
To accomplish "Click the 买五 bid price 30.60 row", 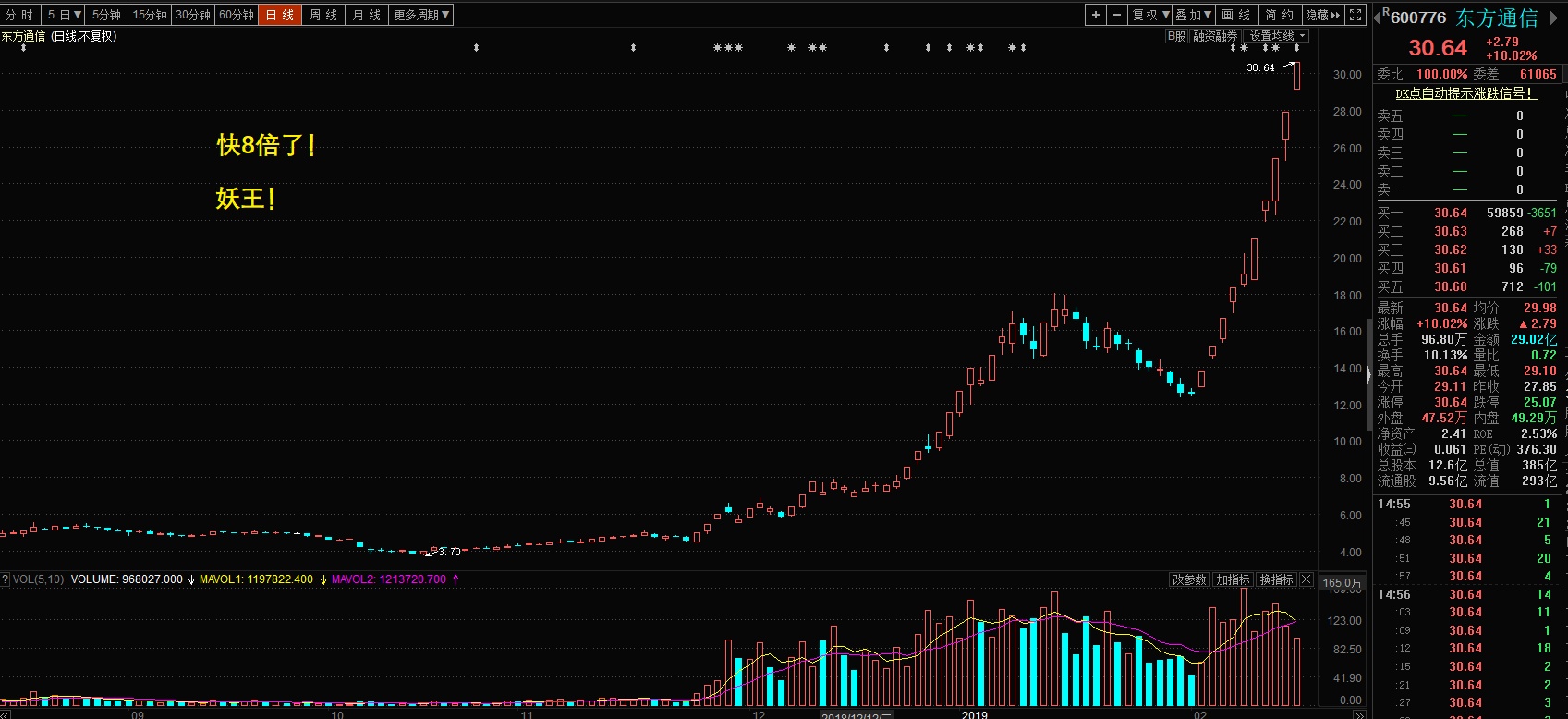I will click(1466, 286).
